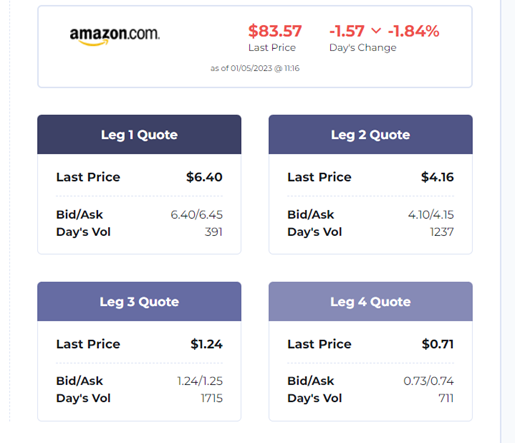The image size is (515, 443).
Task: Select Leg 1 bid/ask 6.40/6.45
Action: point(197,215)
